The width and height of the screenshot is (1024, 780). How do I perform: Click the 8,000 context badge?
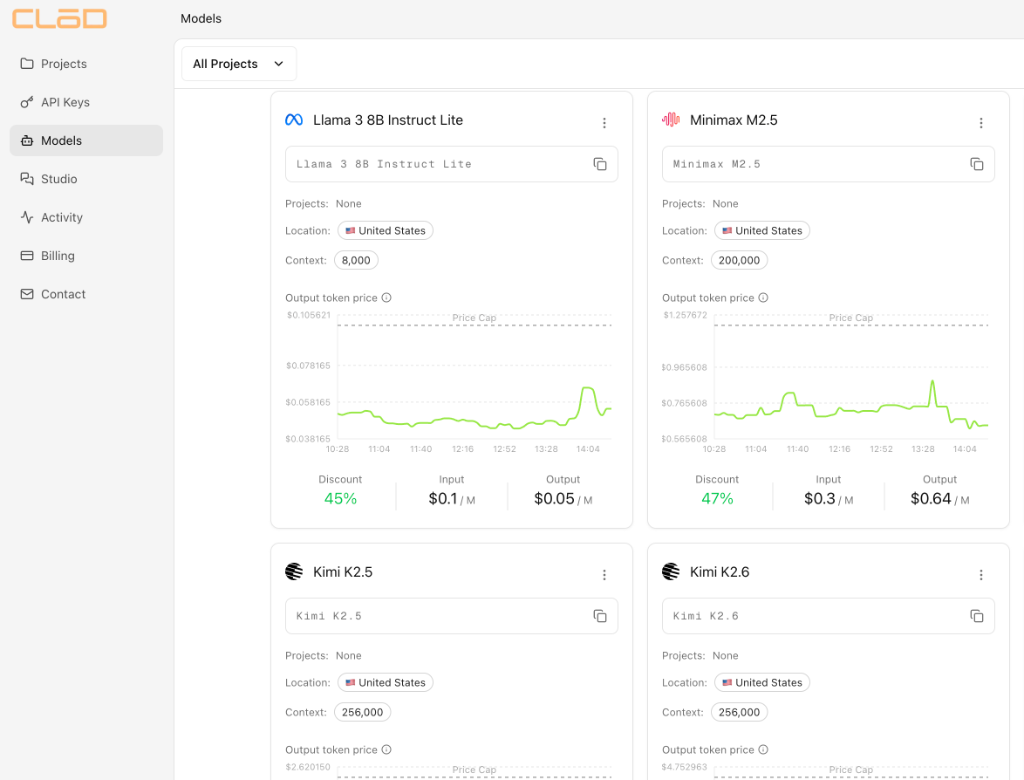point(356,260)
